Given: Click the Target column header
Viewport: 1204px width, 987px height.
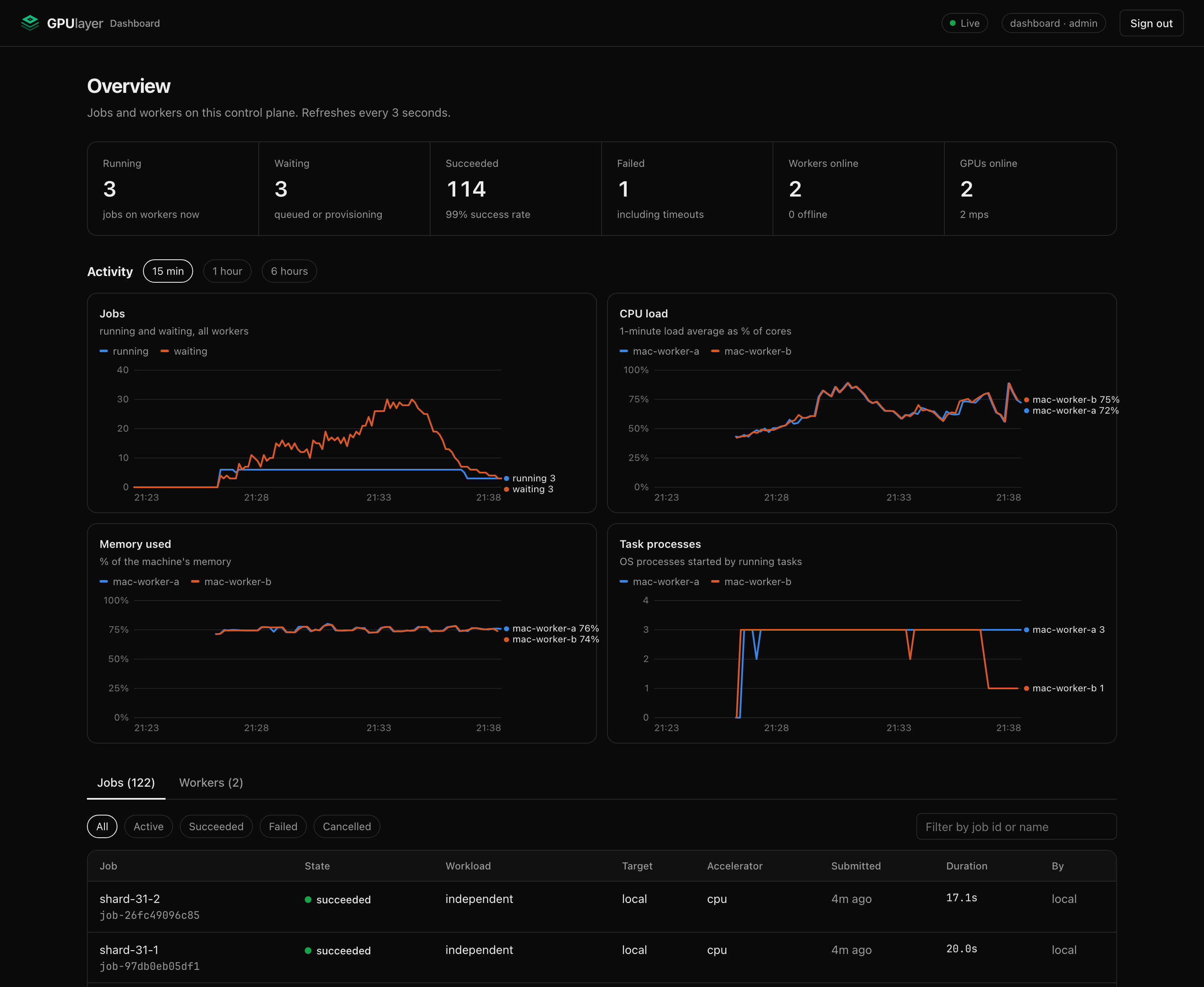Looking at the screenshot, I should click(638, 866).
